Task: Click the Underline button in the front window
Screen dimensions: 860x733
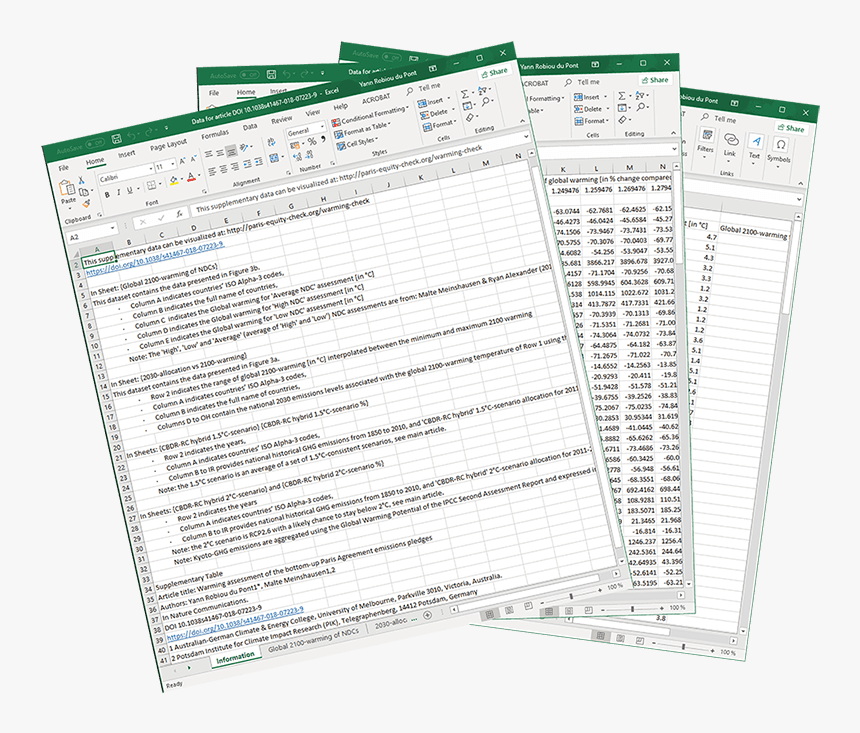Action: pyautogui.click(x=129, y=190)
